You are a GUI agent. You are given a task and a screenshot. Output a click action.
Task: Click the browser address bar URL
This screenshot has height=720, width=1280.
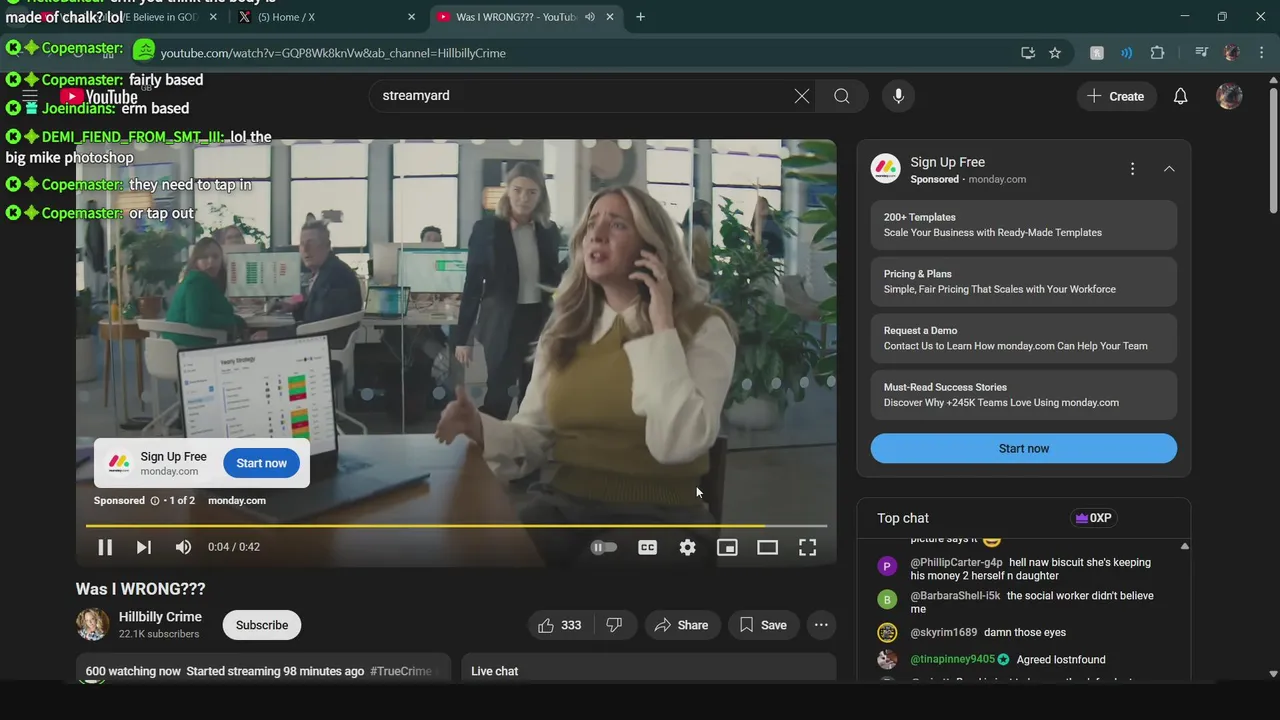333,53
